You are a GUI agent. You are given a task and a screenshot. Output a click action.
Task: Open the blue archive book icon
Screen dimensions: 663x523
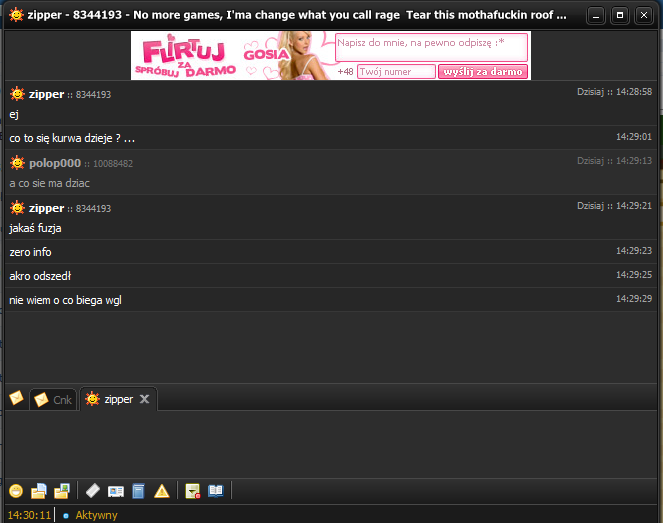(138, 491)
